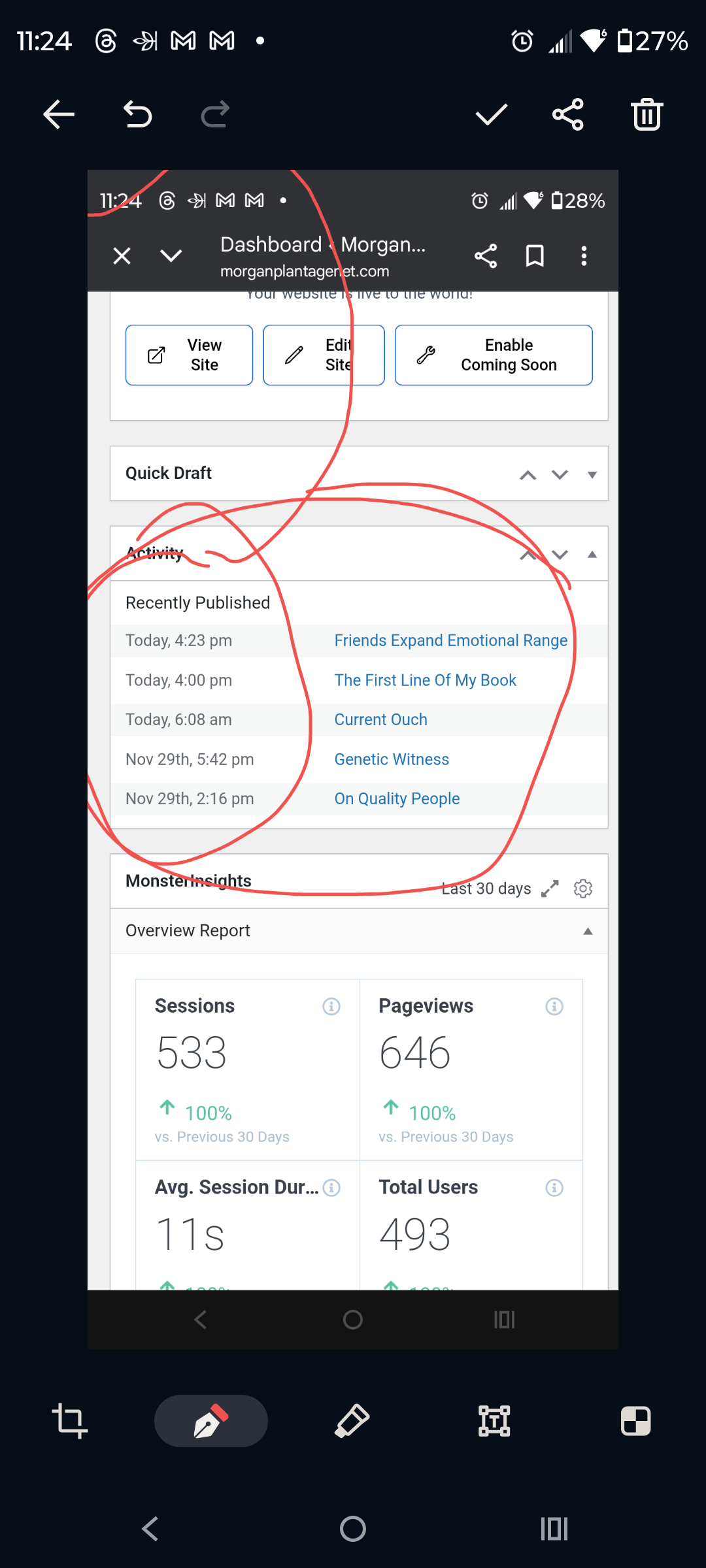This screenshot has height=1568, width=706.
Task: Collapse the Overview Report section
Action: [588, 931]
